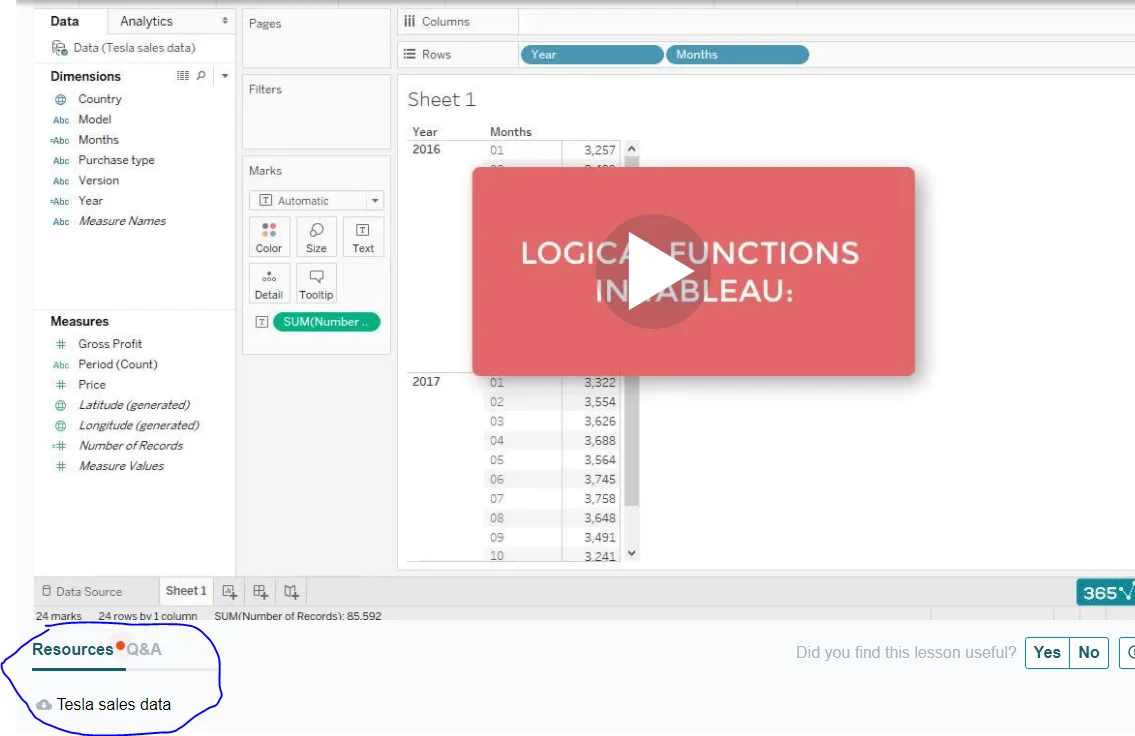Image resolution: width=1135 pixels, height=736 pixels.
Task: Expand the Data pane tab switcher arrows
Action: coord(224,21)
